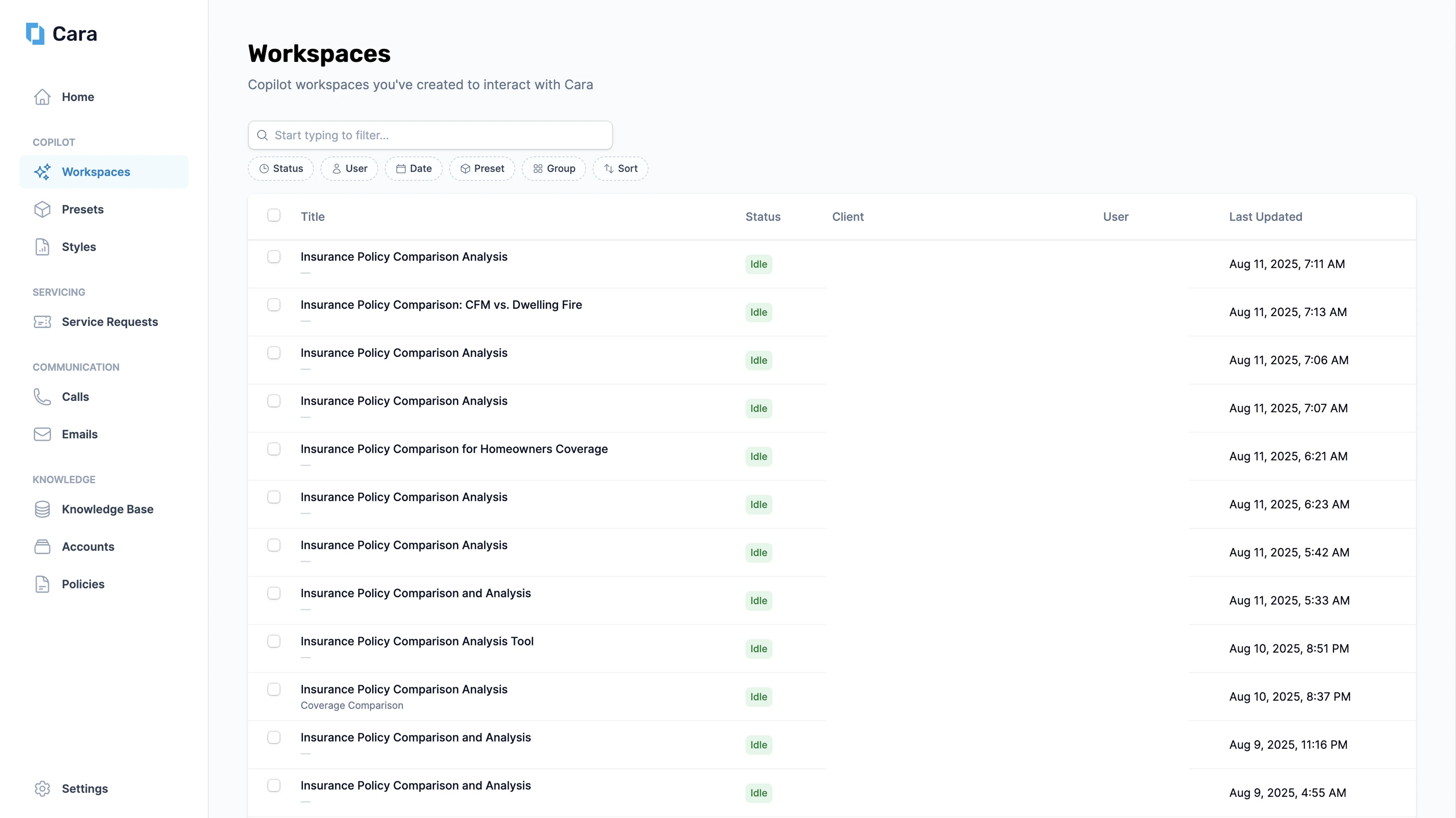
Task: Open the User filter dropdown
Action: (349, 168)
